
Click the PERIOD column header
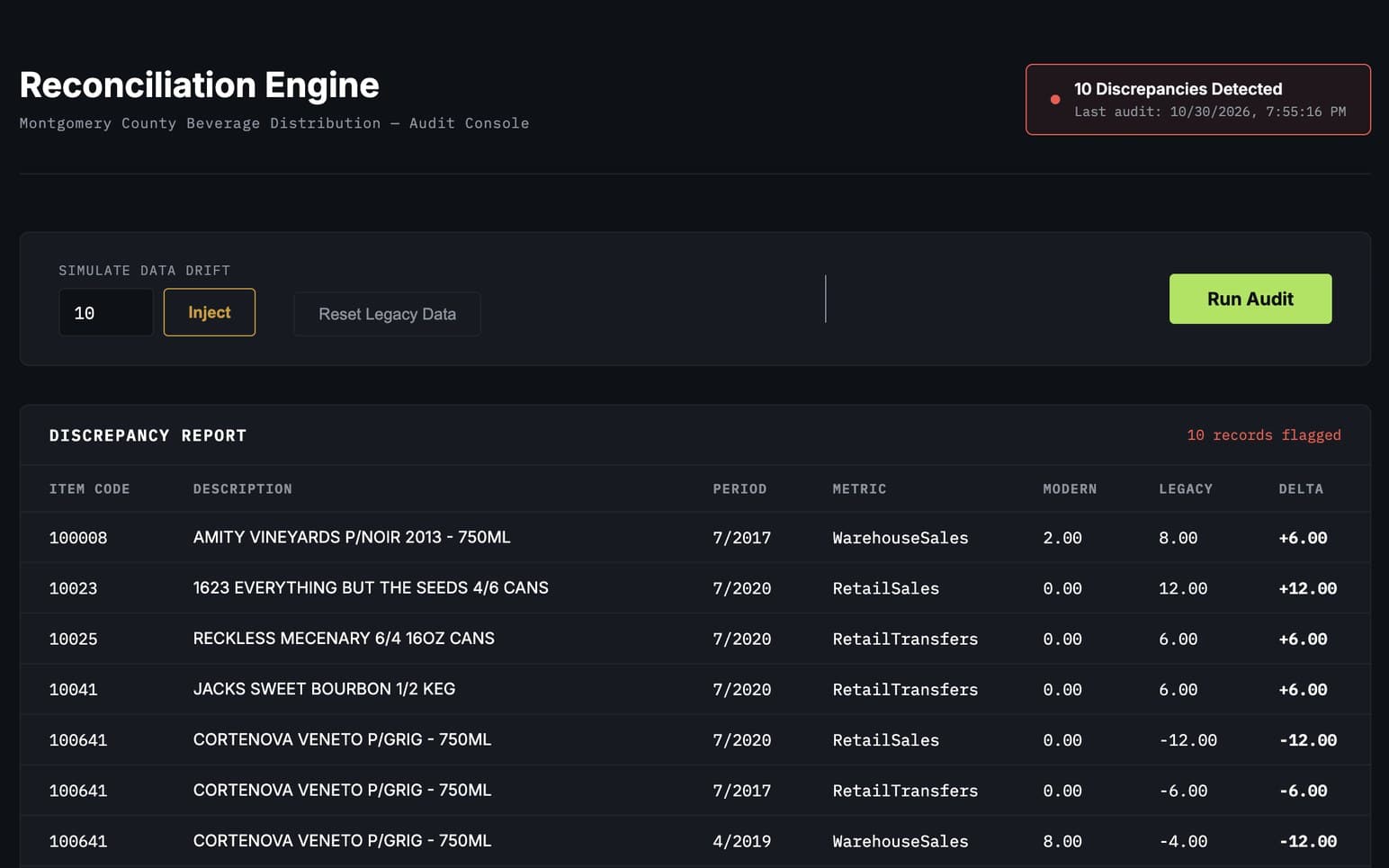(x=739, y=489)
